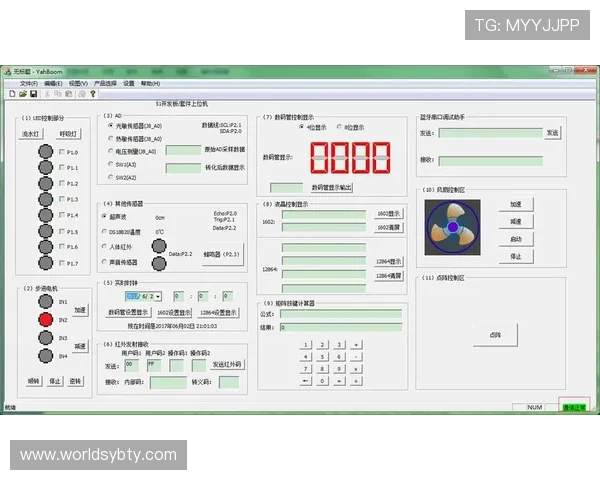This screenshot has width=600, height=480.
Task: Open the 文件(F) menu
Action: point(28,83)
